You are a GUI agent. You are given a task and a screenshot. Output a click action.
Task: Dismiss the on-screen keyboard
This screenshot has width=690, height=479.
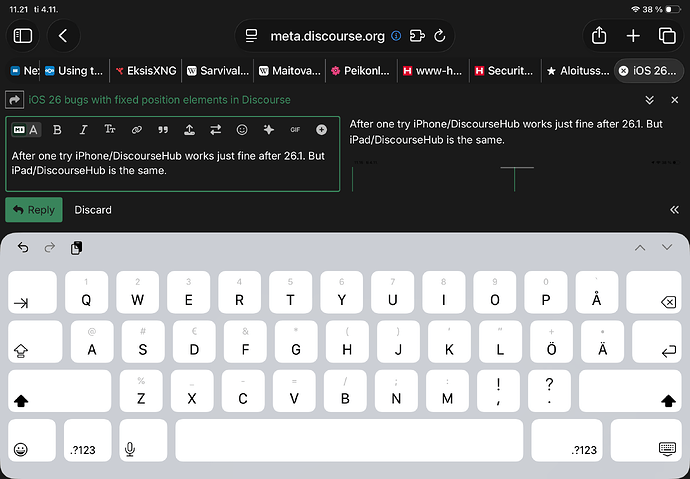(x=646, y=440)
